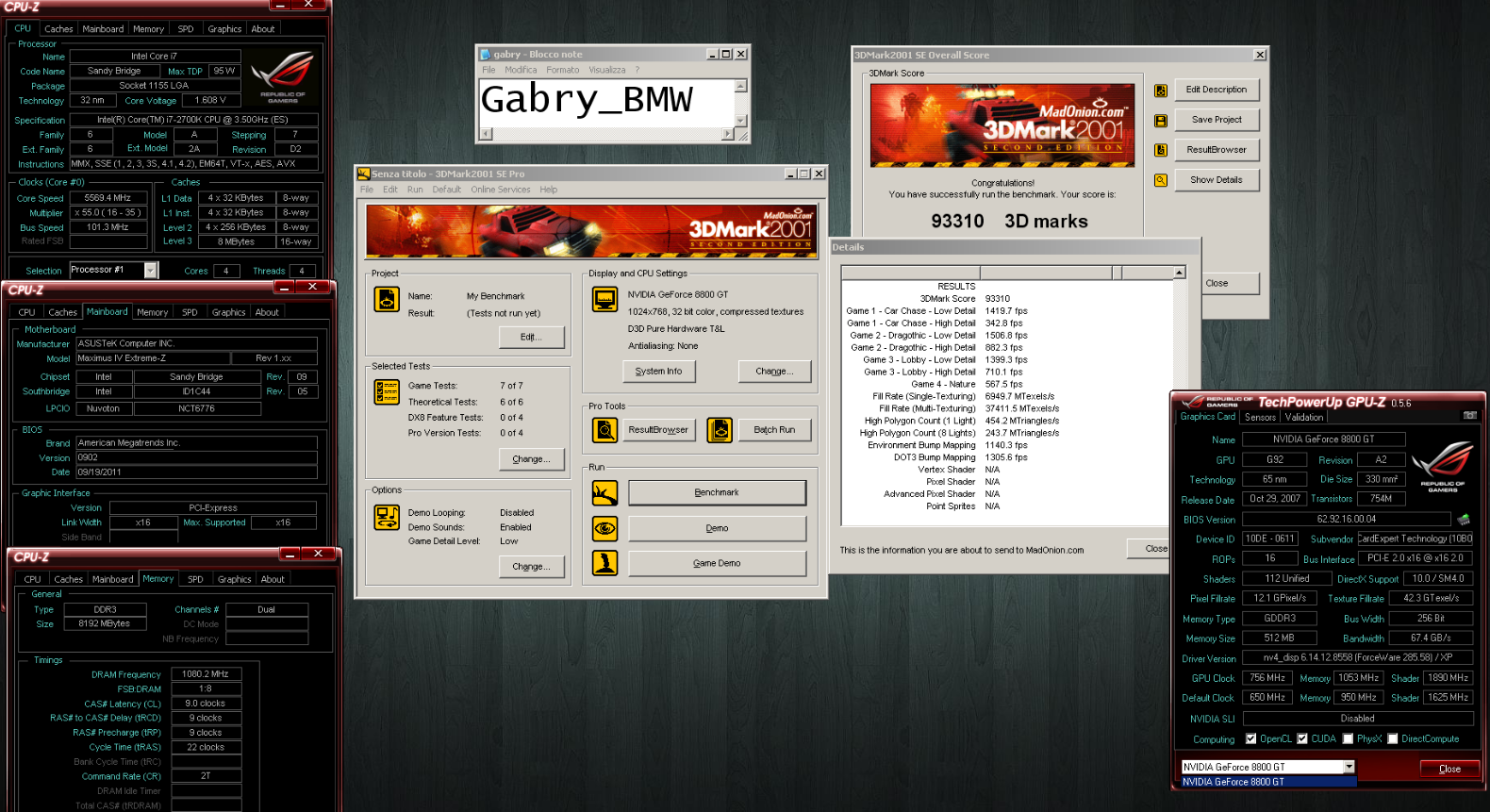Enable the DirectCompute checkbox in GPU-Z
The width and height of the screenshot is (1490, 812).
1391,738
